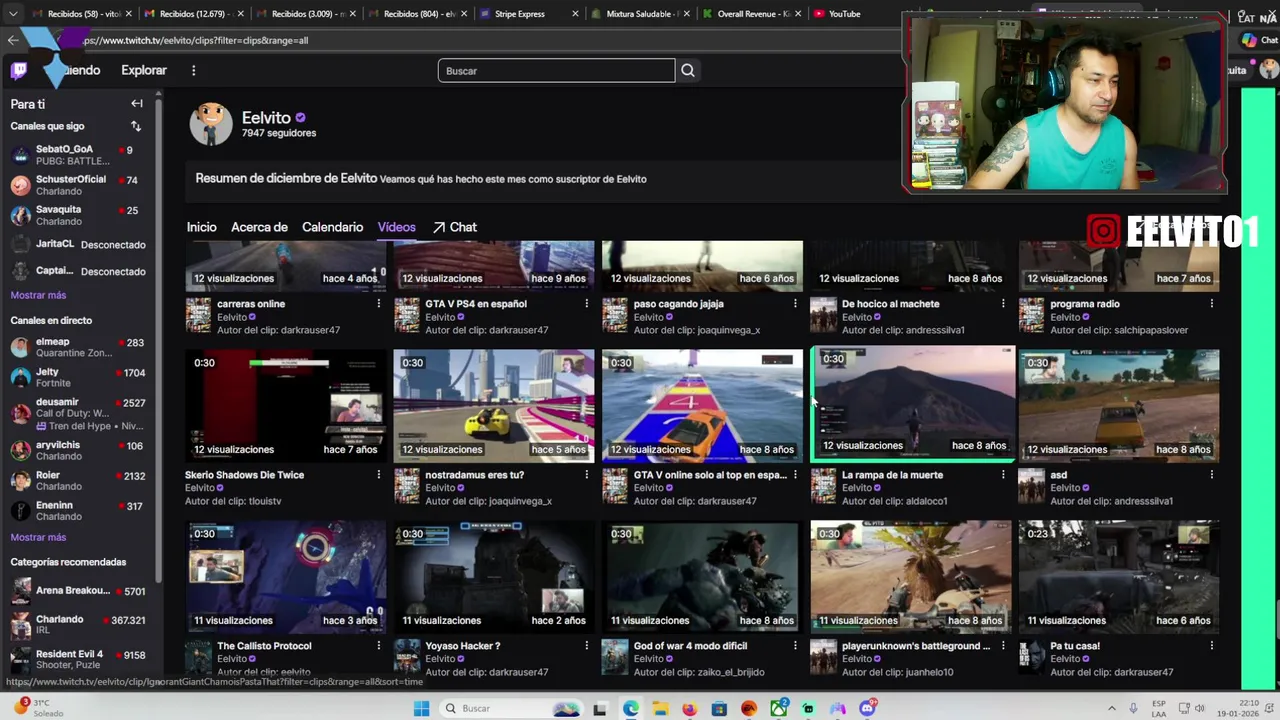1280x720 pixels.
Task: Open the three-dot menu beside Explorar
Action: pos(193,70)
